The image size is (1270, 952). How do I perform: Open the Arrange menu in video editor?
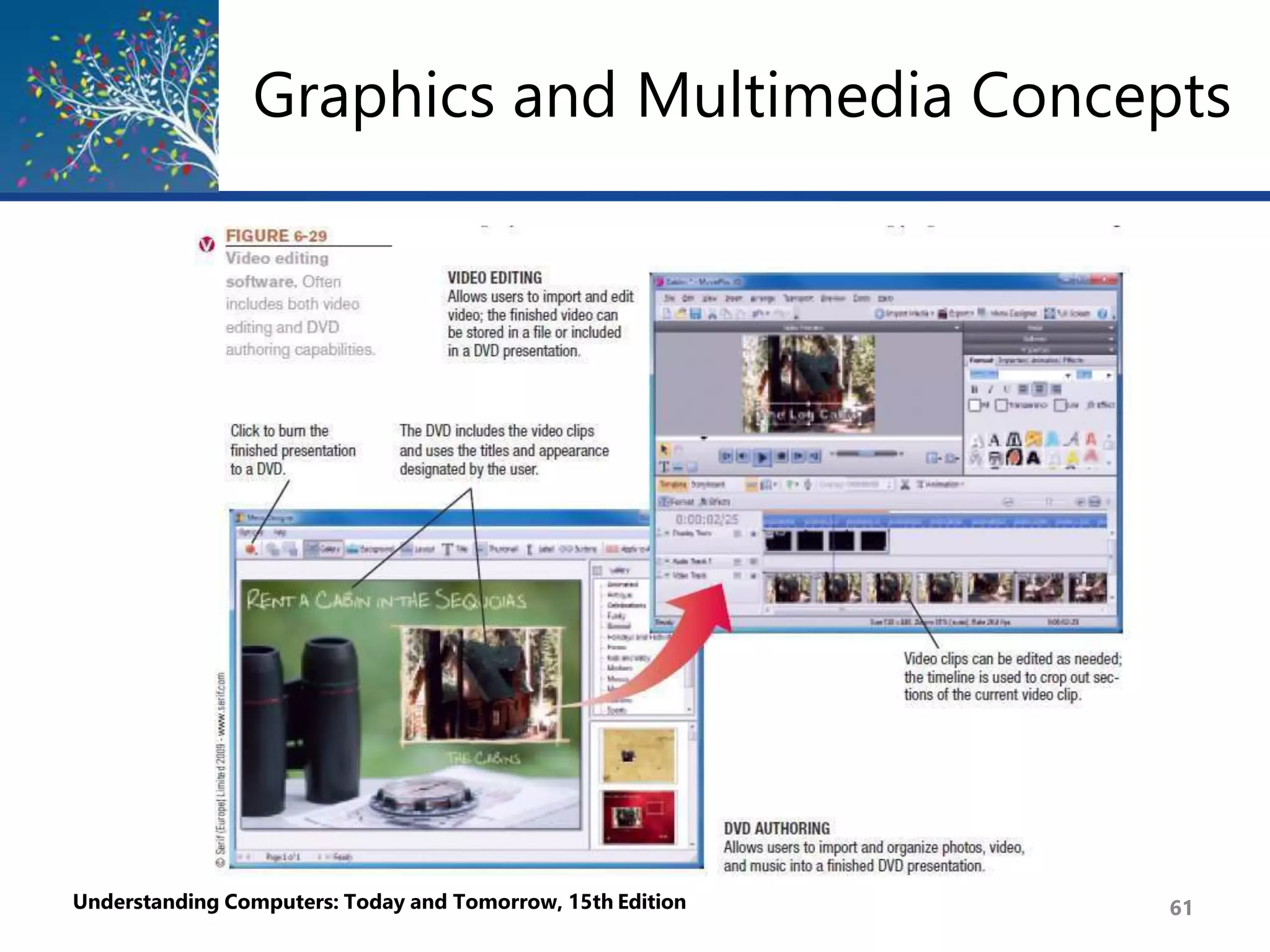(763, 299)
